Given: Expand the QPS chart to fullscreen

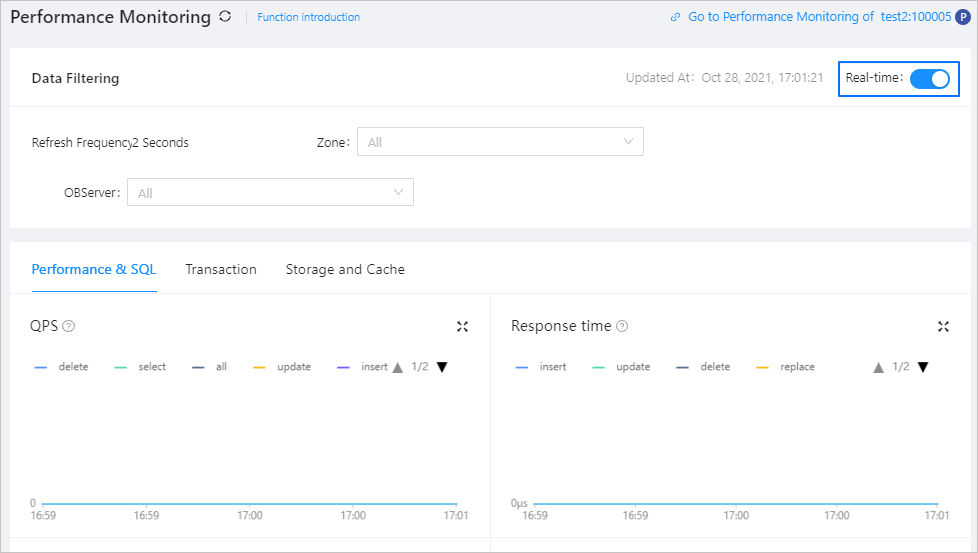Looking at the screenshot, I should click(x=462, y=326).
